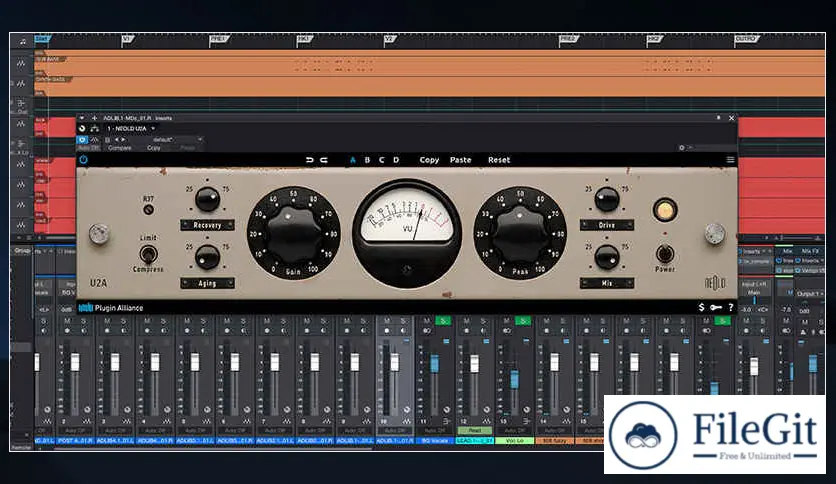Open the NEOLD U2A insert dropdown

[131, 128]
